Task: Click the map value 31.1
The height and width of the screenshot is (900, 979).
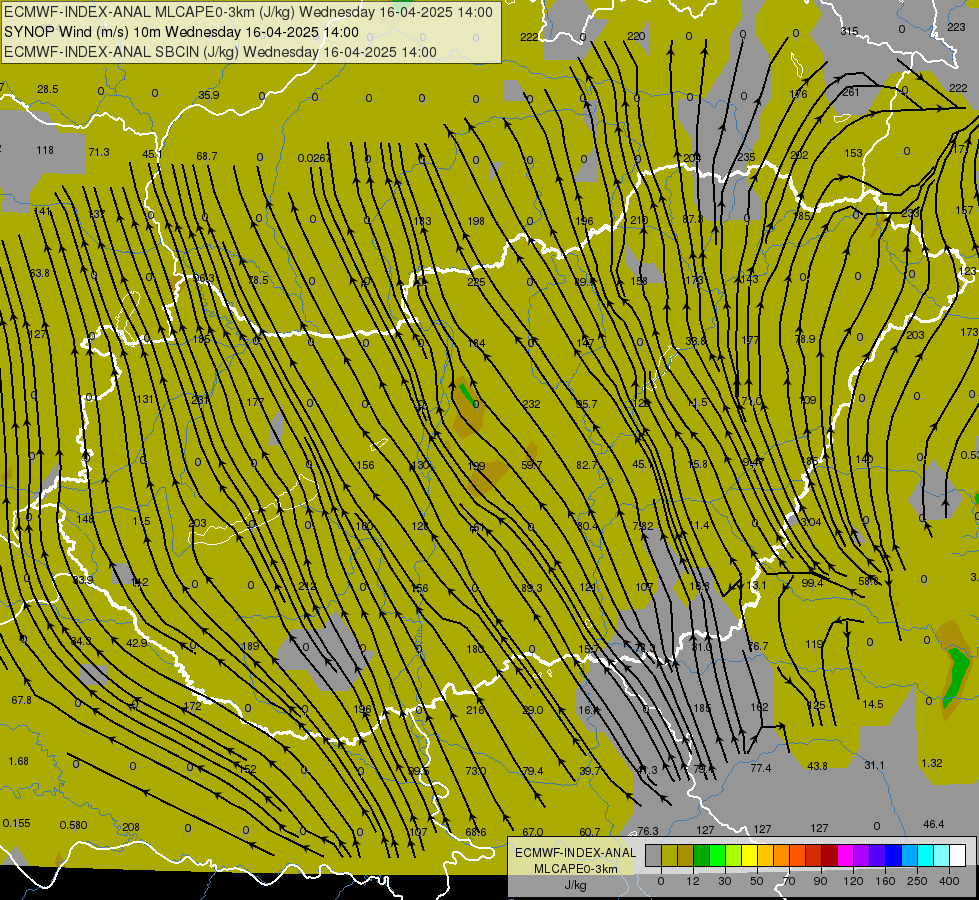Action: pyautogui.click(x=874, y=765)
